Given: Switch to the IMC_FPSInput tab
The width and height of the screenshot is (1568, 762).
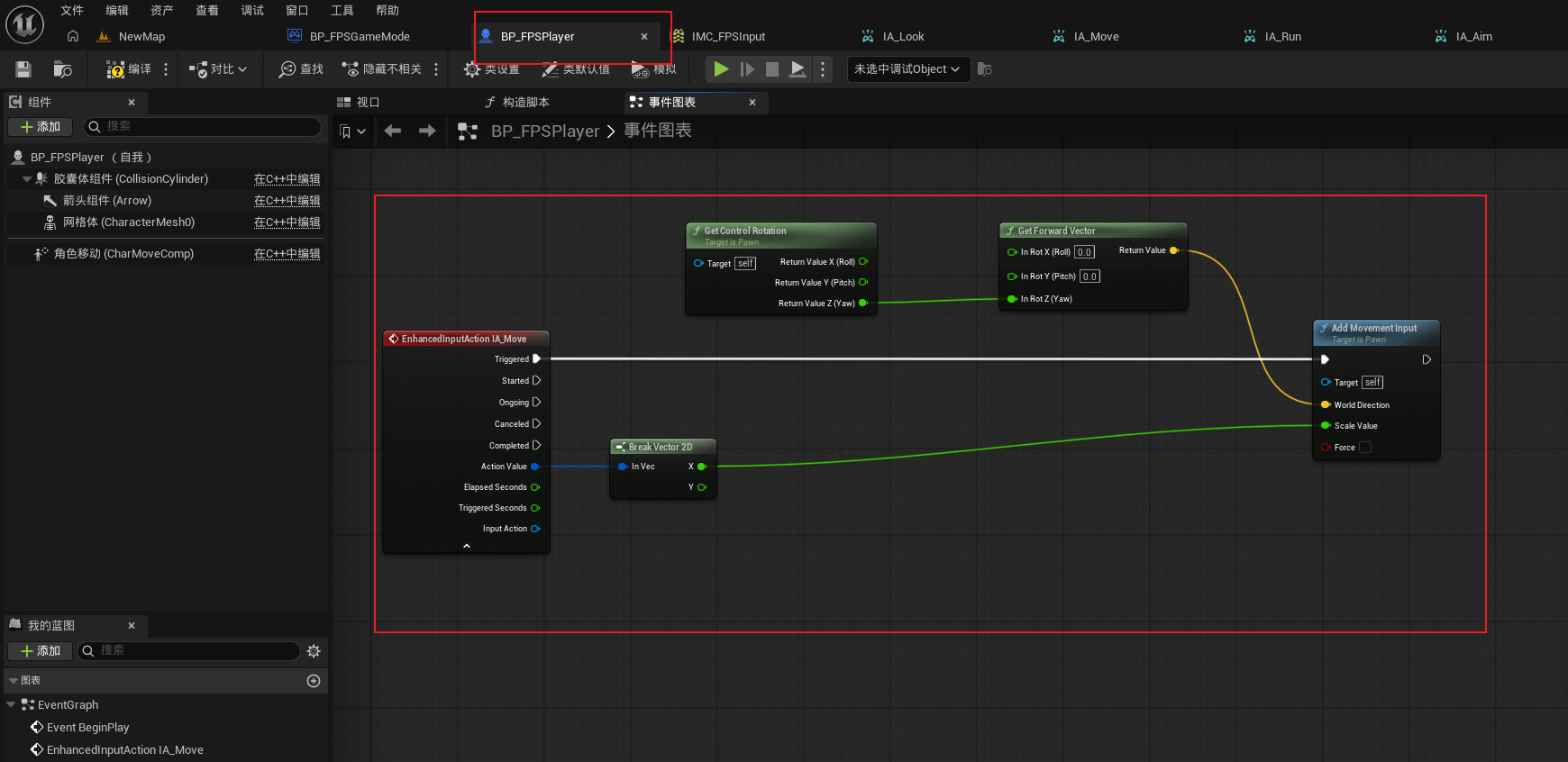Looking at the screenshot, I should tap(728, 37).
